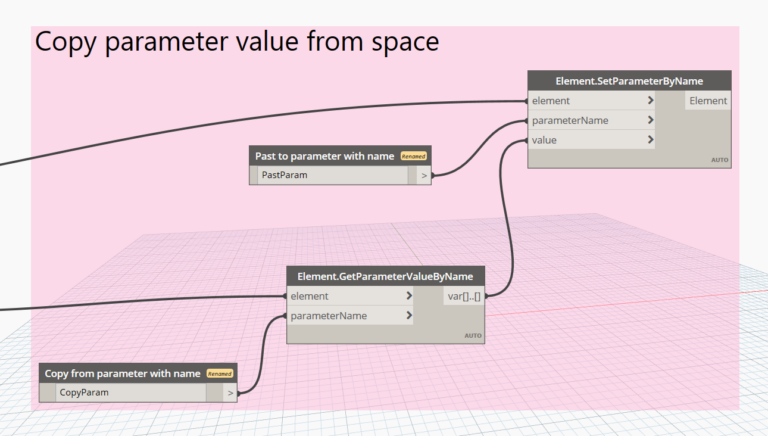Click the Element output port of SetParameterByName
Screen dimensions: 768x436
point(708,100)
